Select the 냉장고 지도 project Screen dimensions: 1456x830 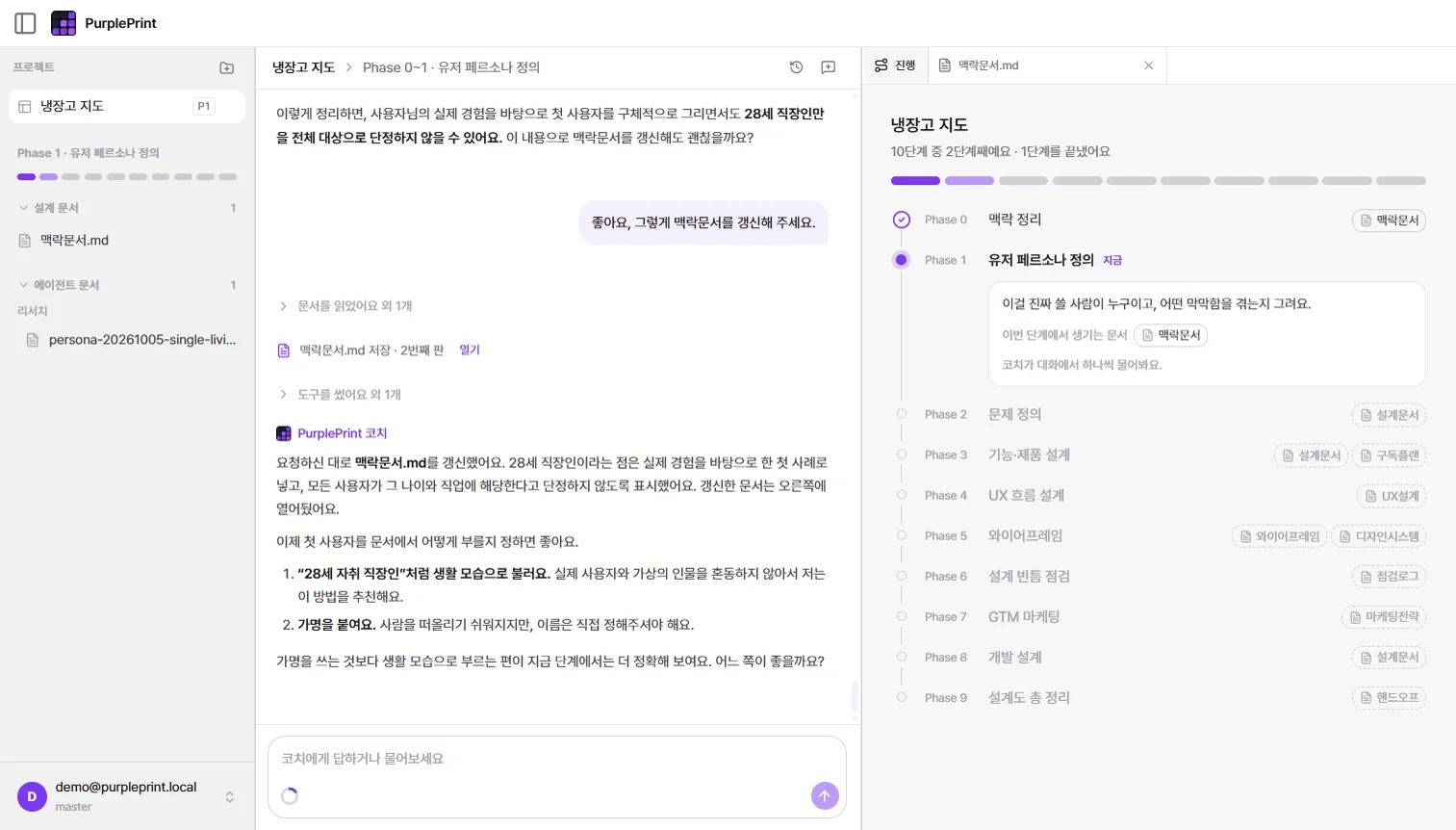click(x=127, y=106)
